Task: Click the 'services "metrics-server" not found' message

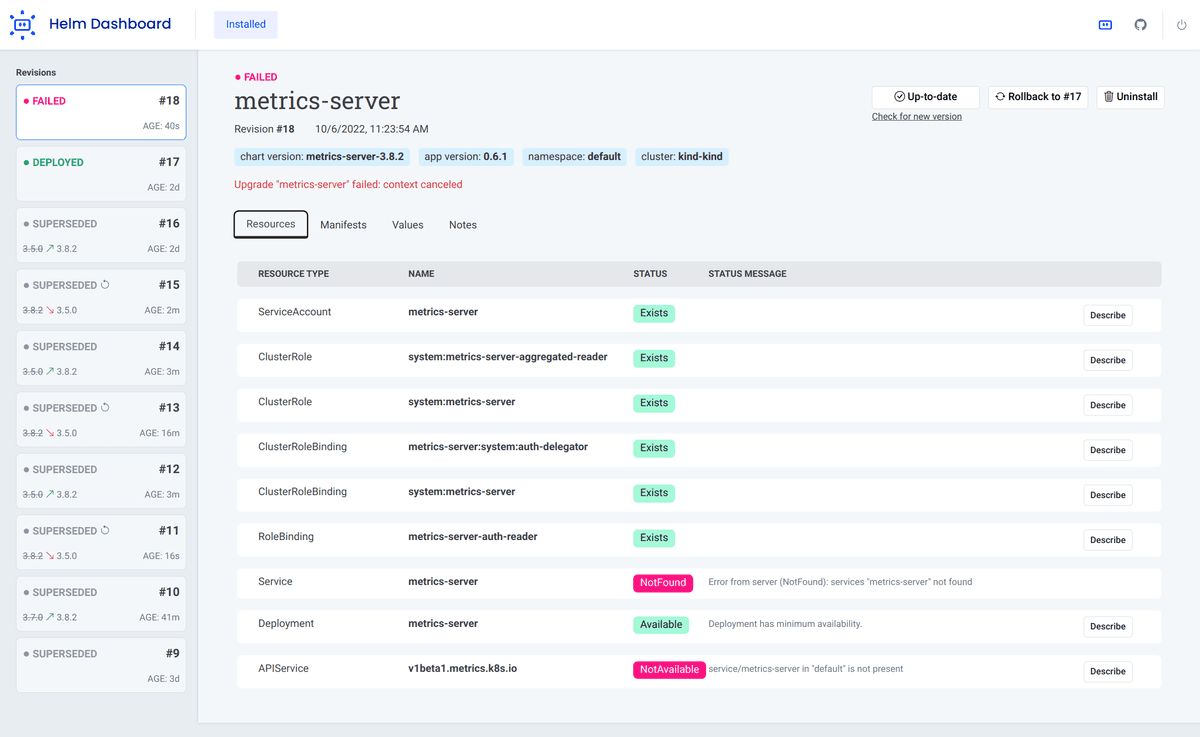Action: [840, 582]
